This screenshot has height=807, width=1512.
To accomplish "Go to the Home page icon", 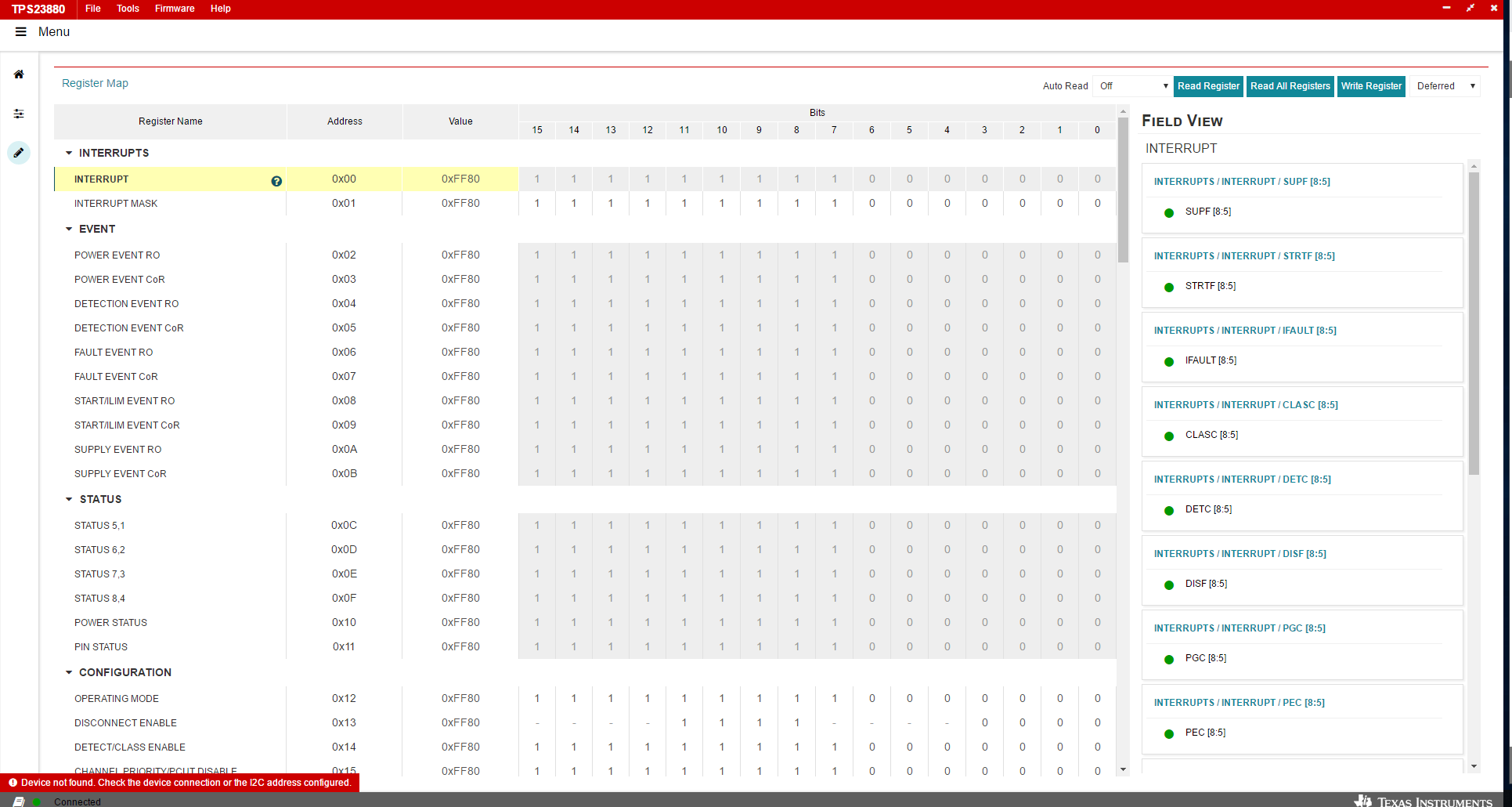I will [x=19, y=74].
